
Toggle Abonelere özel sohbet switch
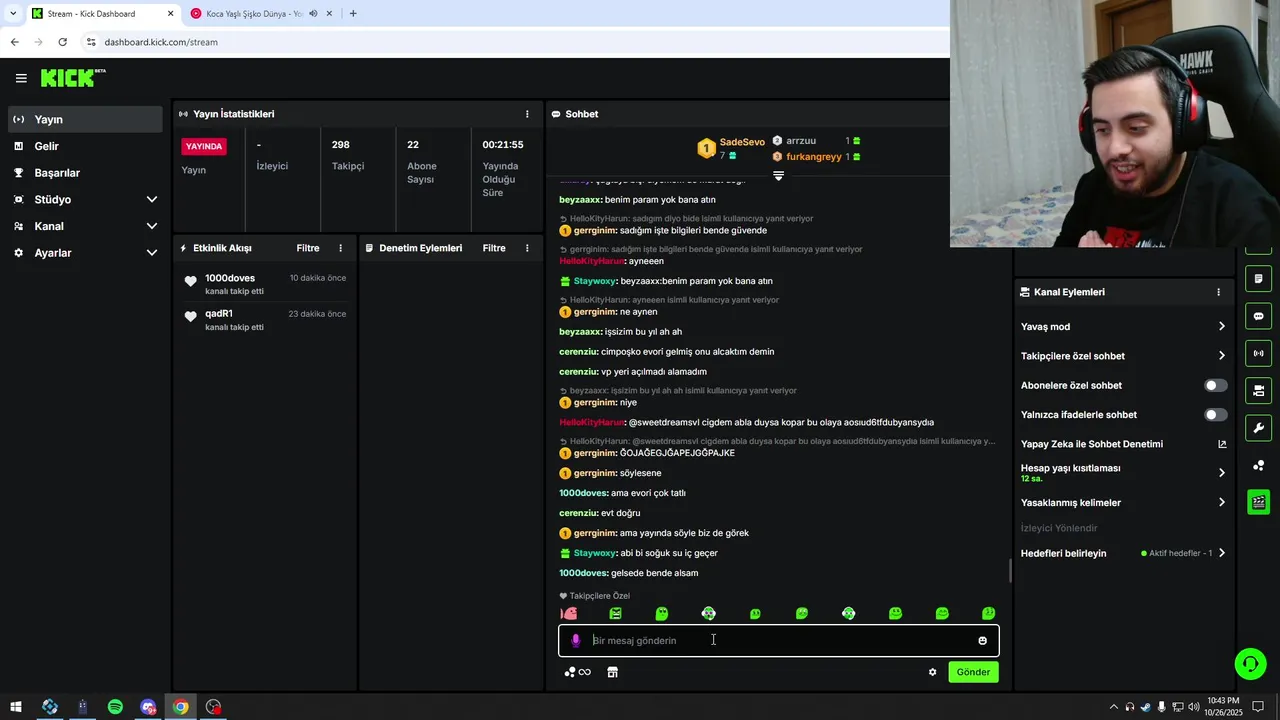click(1215, 385)
